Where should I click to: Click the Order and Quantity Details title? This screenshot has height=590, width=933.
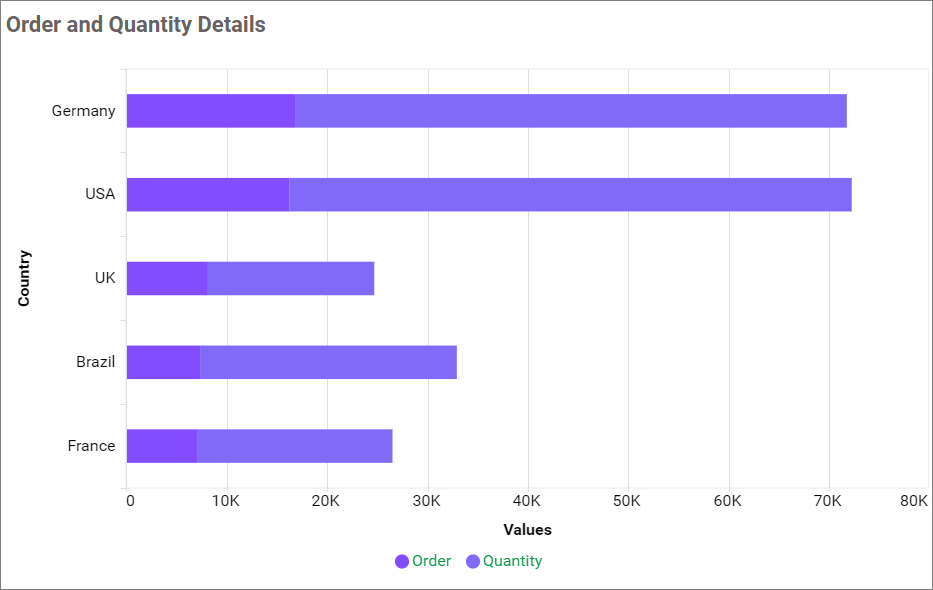pos(136,25)
